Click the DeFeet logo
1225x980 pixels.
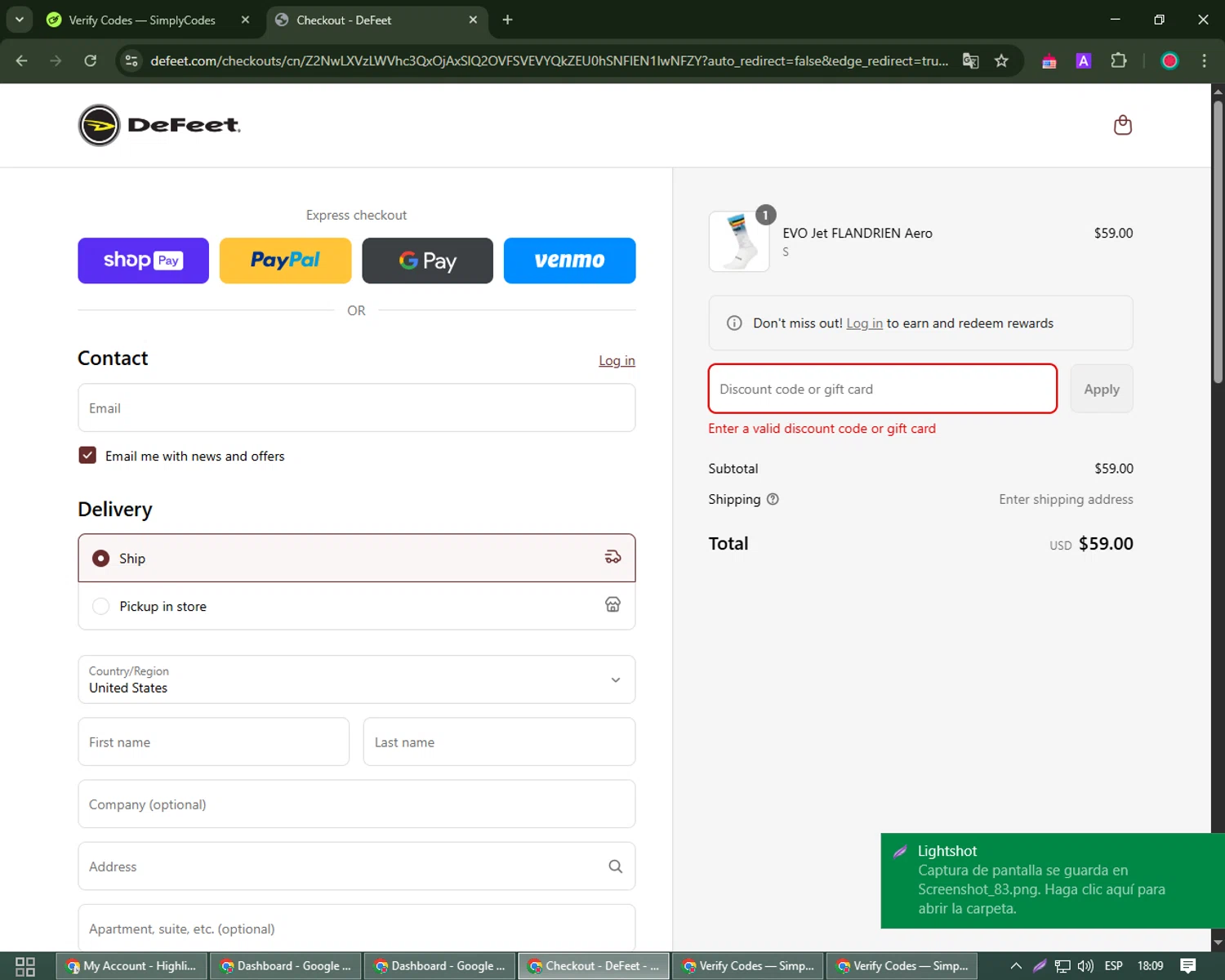pyautogui.click(x=159, y=125)
